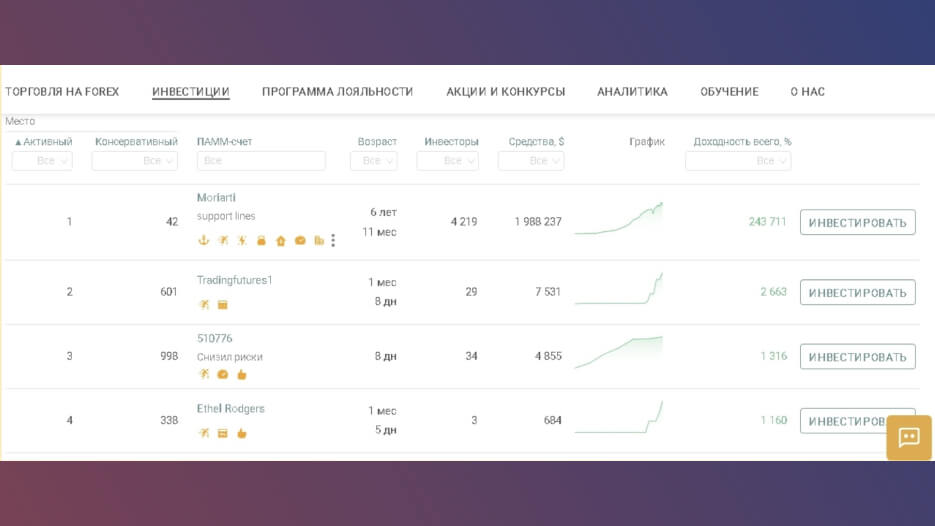Click the calendar icon under Tradingfutures1
This screenshot has height=526, width=935.
coord(222,305)
